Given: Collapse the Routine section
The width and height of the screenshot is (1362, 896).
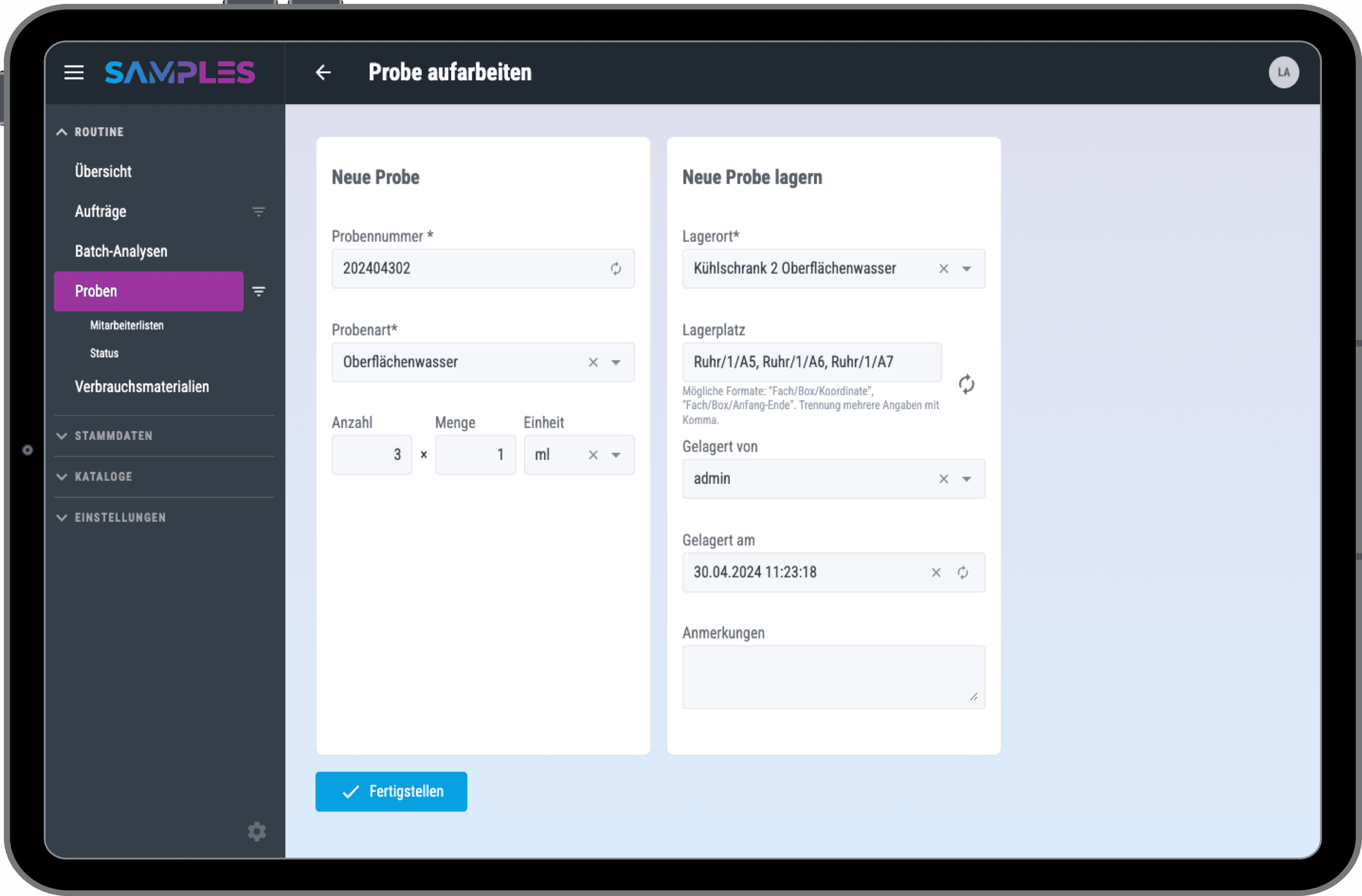Looking at the screenshot, I should click(x=61, y=131).
